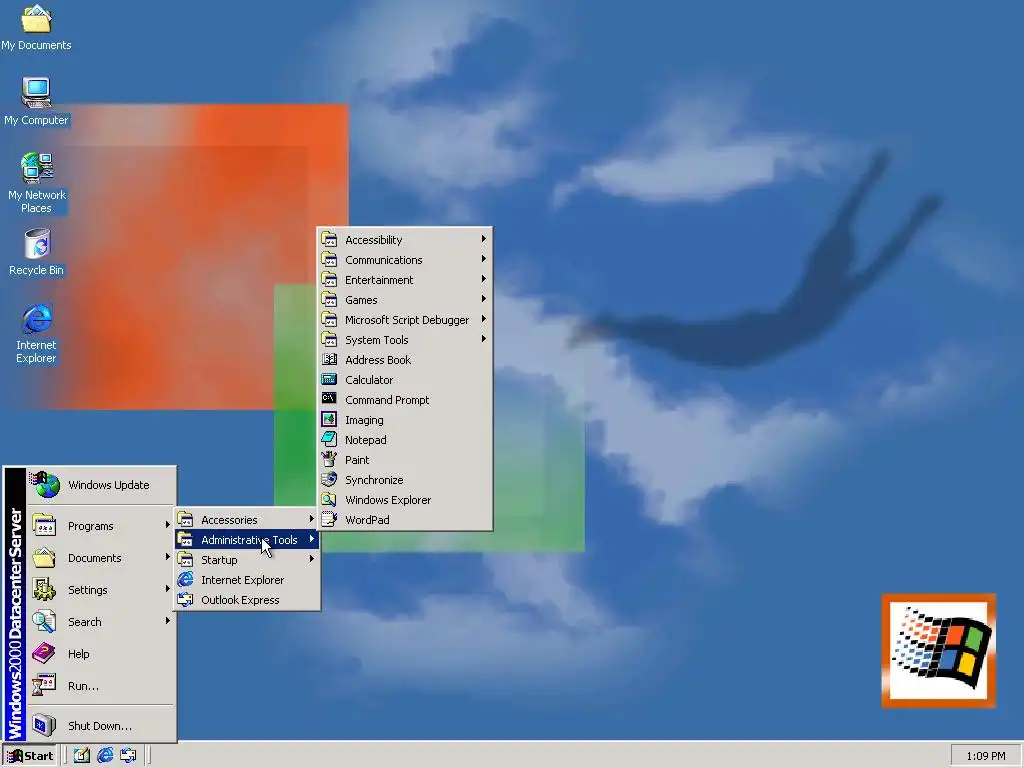This screenshot has height=768, width=1024.
Task: Click the Entertainment label in Accessories menu
Action: (x=379, y=280)
